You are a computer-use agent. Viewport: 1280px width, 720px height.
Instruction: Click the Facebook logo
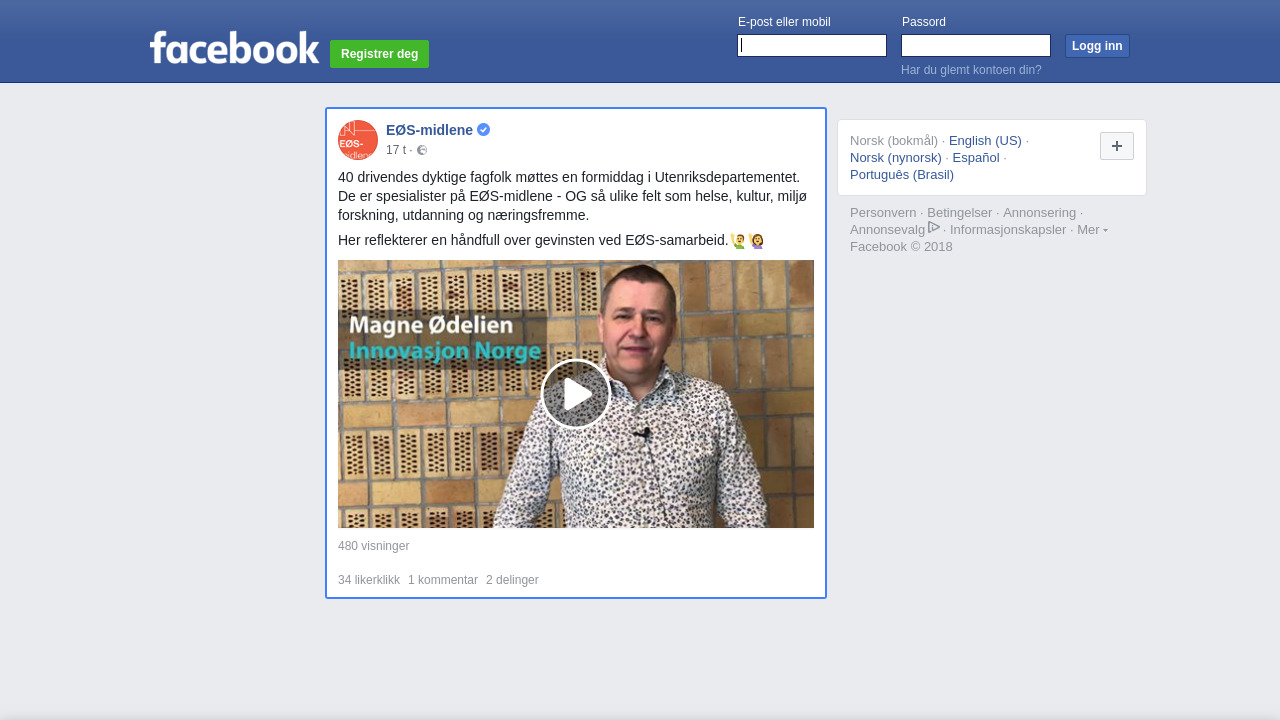234,47
